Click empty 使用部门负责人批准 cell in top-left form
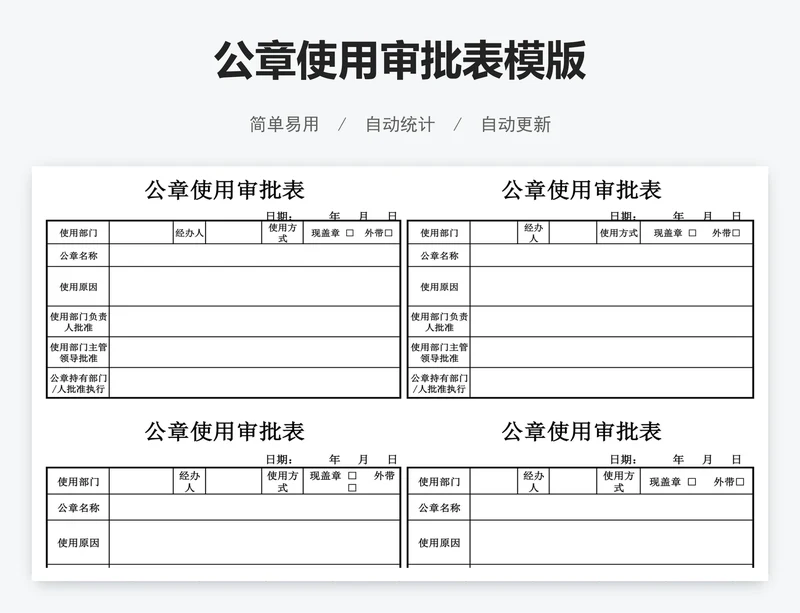The image size is (800, 613). pos(254,322)
